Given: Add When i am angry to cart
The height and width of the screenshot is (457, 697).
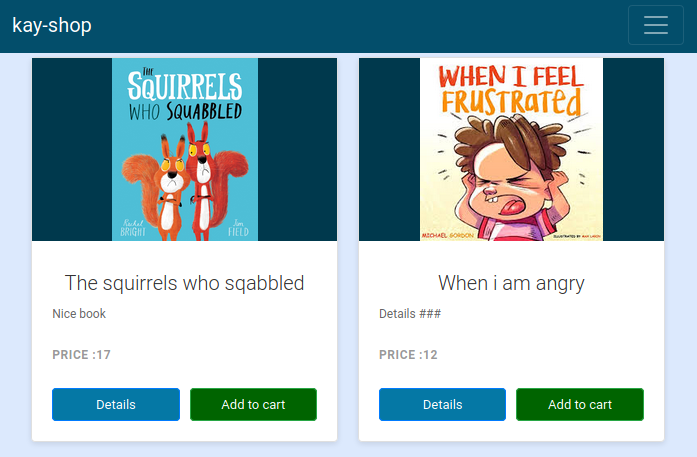Looking at the screenshot, I should [580, 405].
